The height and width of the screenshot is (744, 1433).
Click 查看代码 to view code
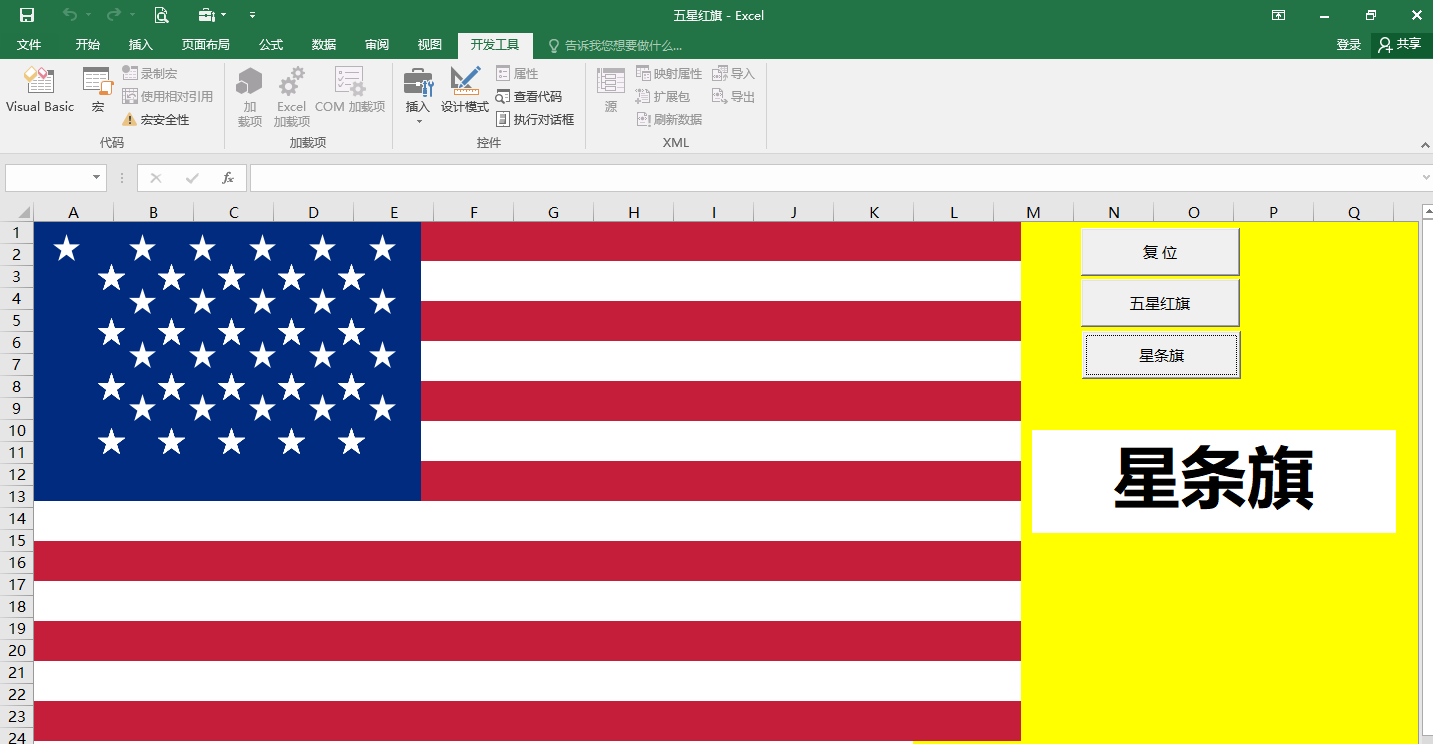(x=529, y=96)
